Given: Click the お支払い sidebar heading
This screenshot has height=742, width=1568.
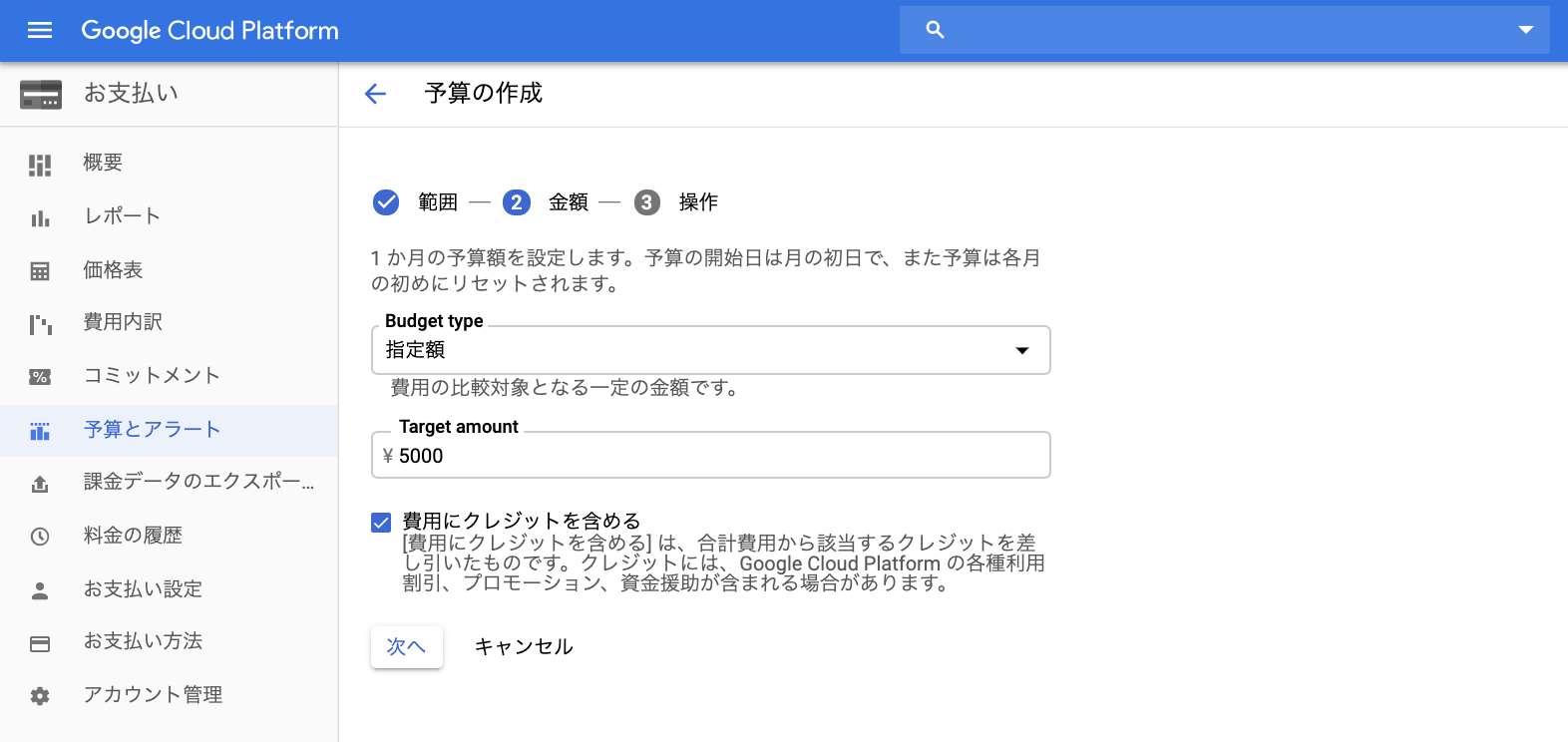Looking at the screenshot, I should 131,93.
